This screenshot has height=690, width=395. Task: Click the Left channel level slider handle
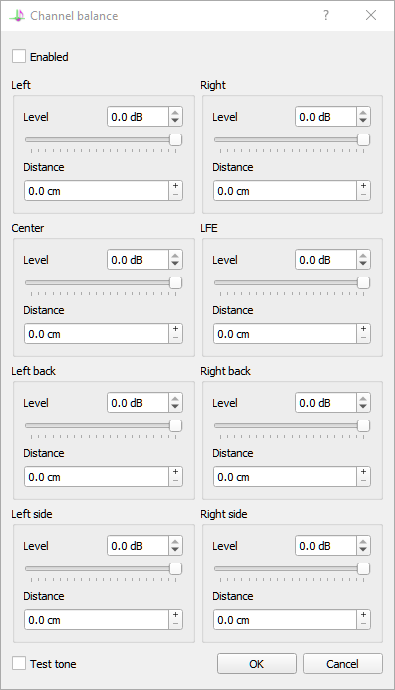point(176,139)
